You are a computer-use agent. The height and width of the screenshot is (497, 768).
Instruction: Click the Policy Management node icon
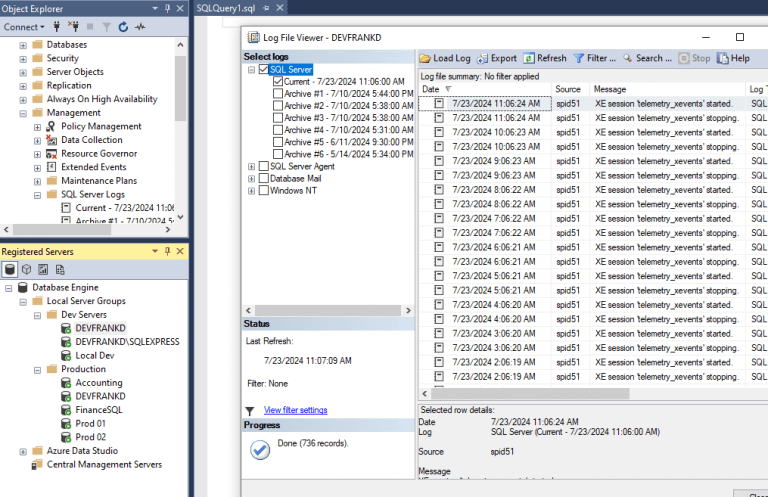[x=51, y=126]
